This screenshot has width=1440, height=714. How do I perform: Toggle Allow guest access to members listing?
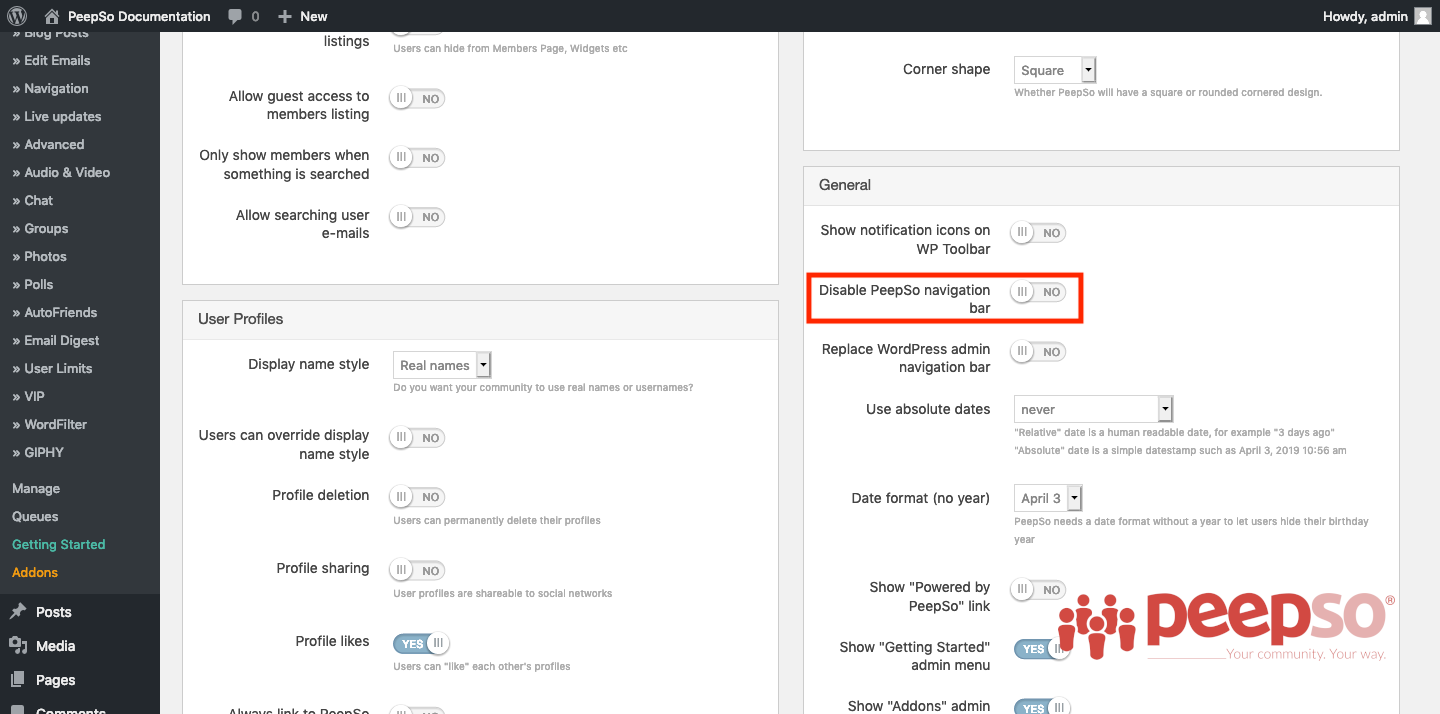click(x=417, y=99)
